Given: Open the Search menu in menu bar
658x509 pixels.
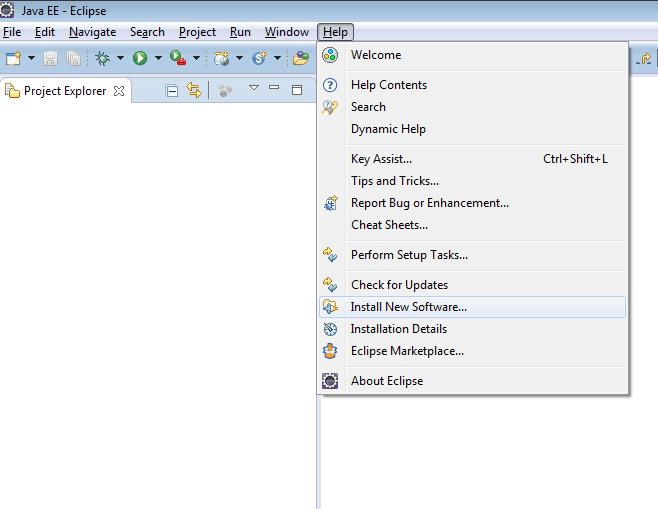Looking at the screenshot, I should click(147, 32).
